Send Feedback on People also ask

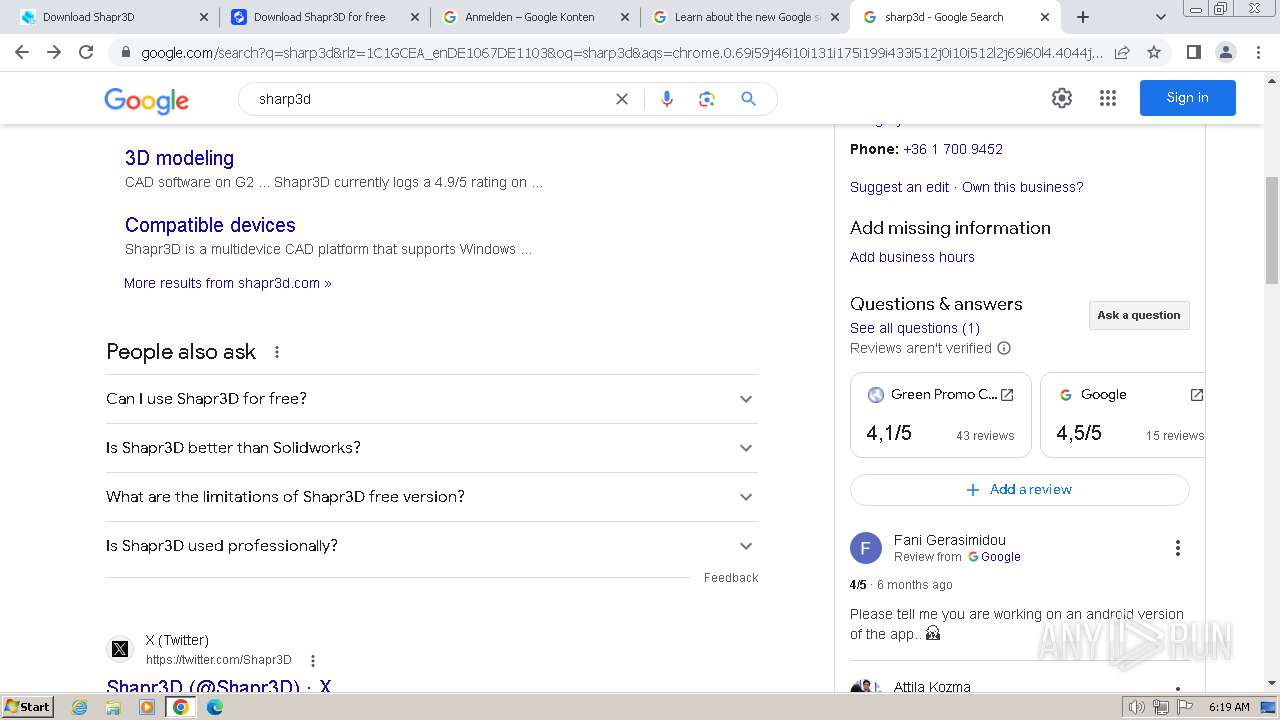pyautogui.click(x=731, y=578)
